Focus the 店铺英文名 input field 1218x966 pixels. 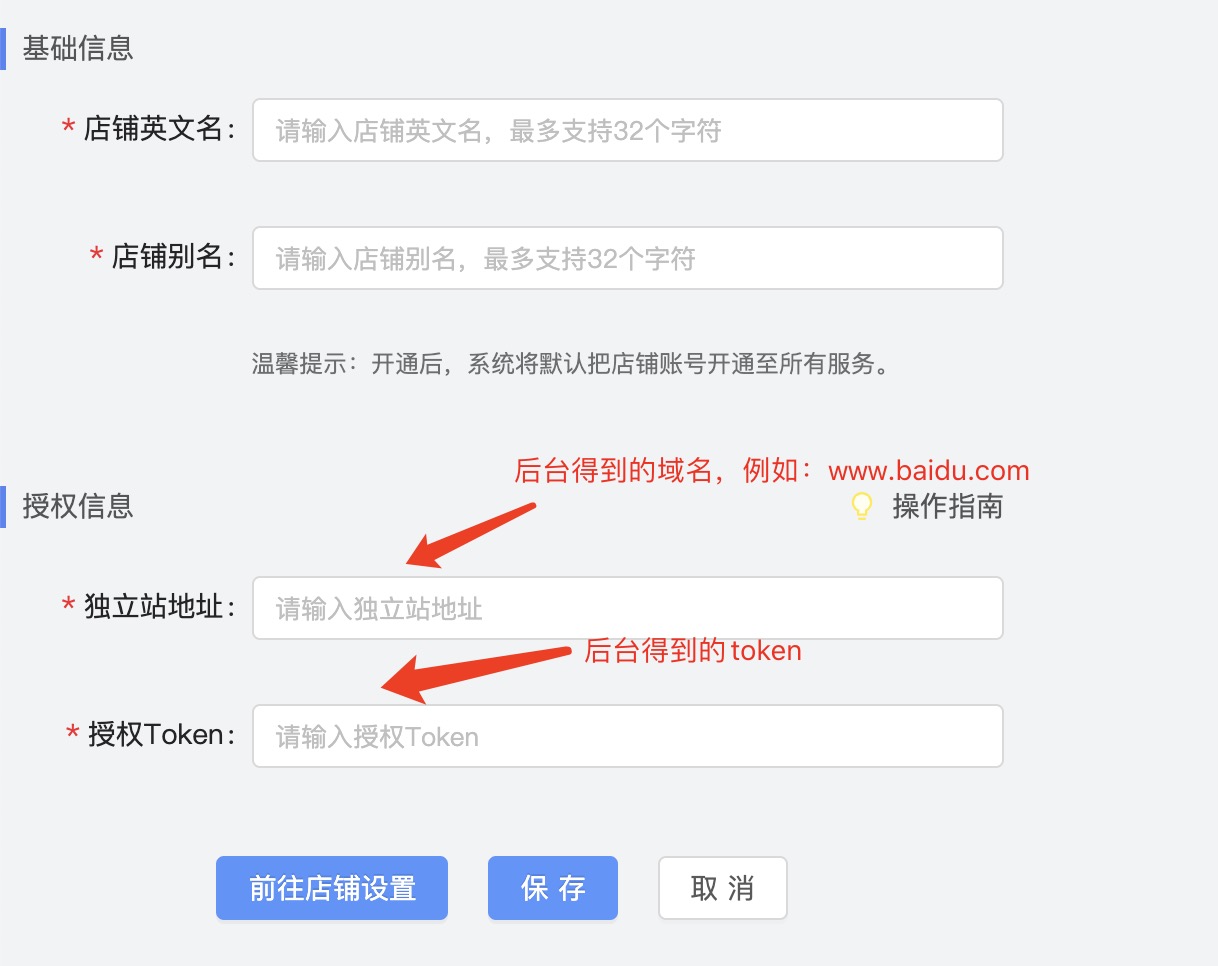pos(628,130)
